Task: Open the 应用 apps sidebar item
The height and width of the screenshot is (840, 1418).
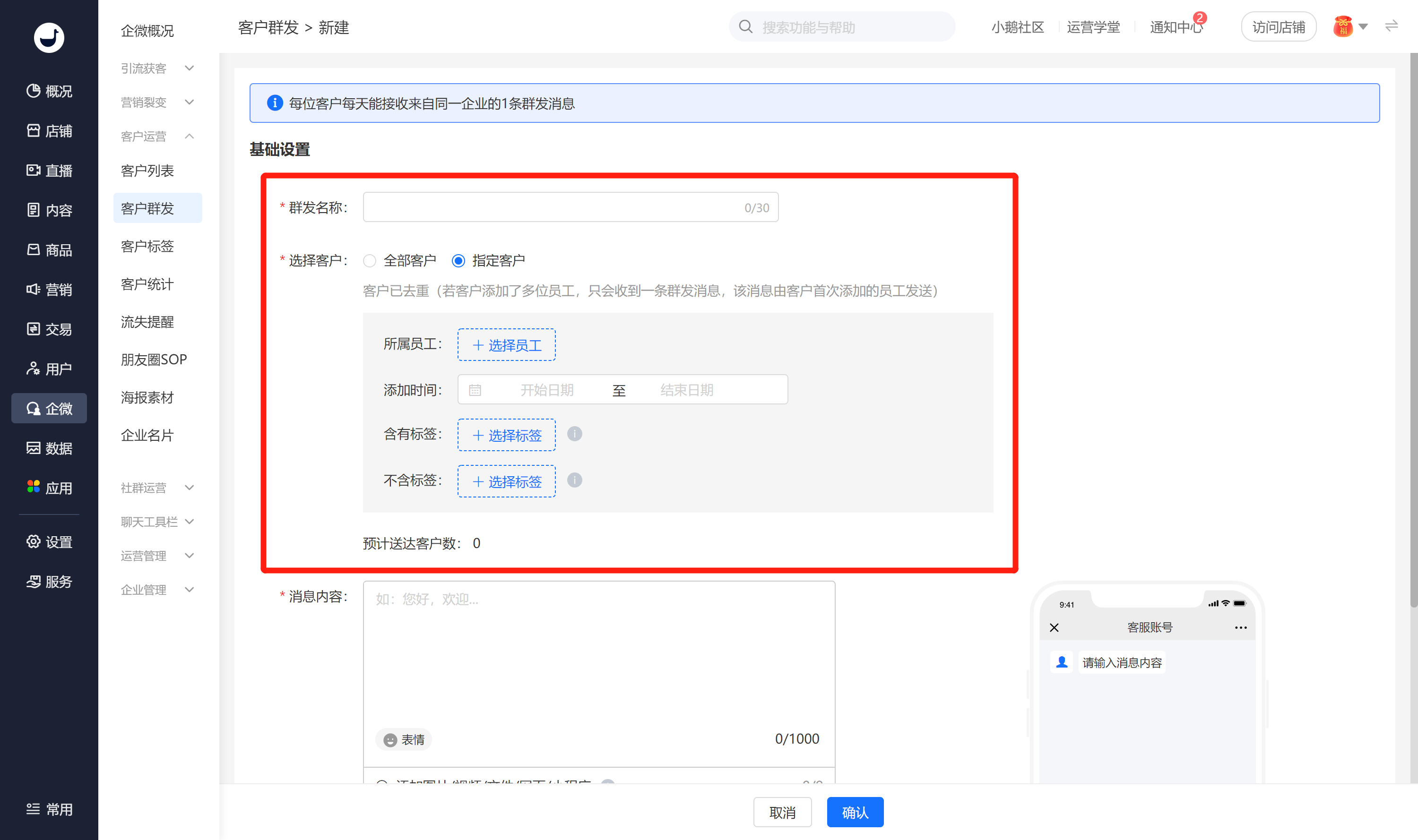Action: (x=49, y=488)
